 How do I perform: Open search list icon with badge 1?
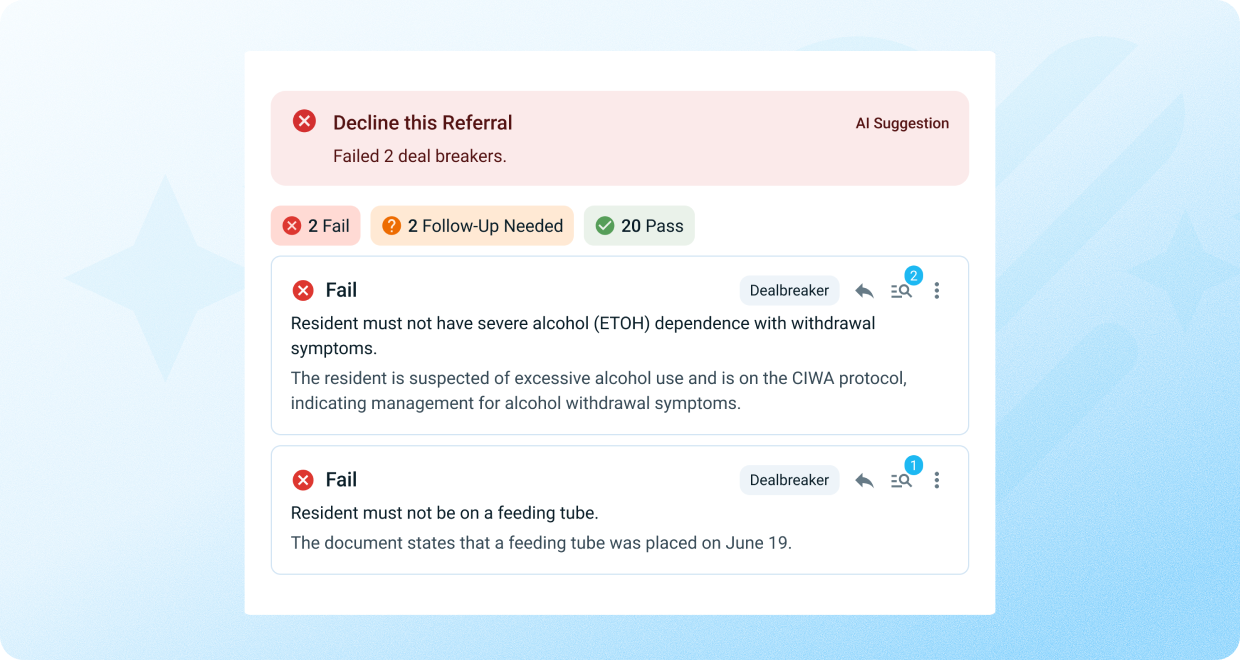(901, 481)
